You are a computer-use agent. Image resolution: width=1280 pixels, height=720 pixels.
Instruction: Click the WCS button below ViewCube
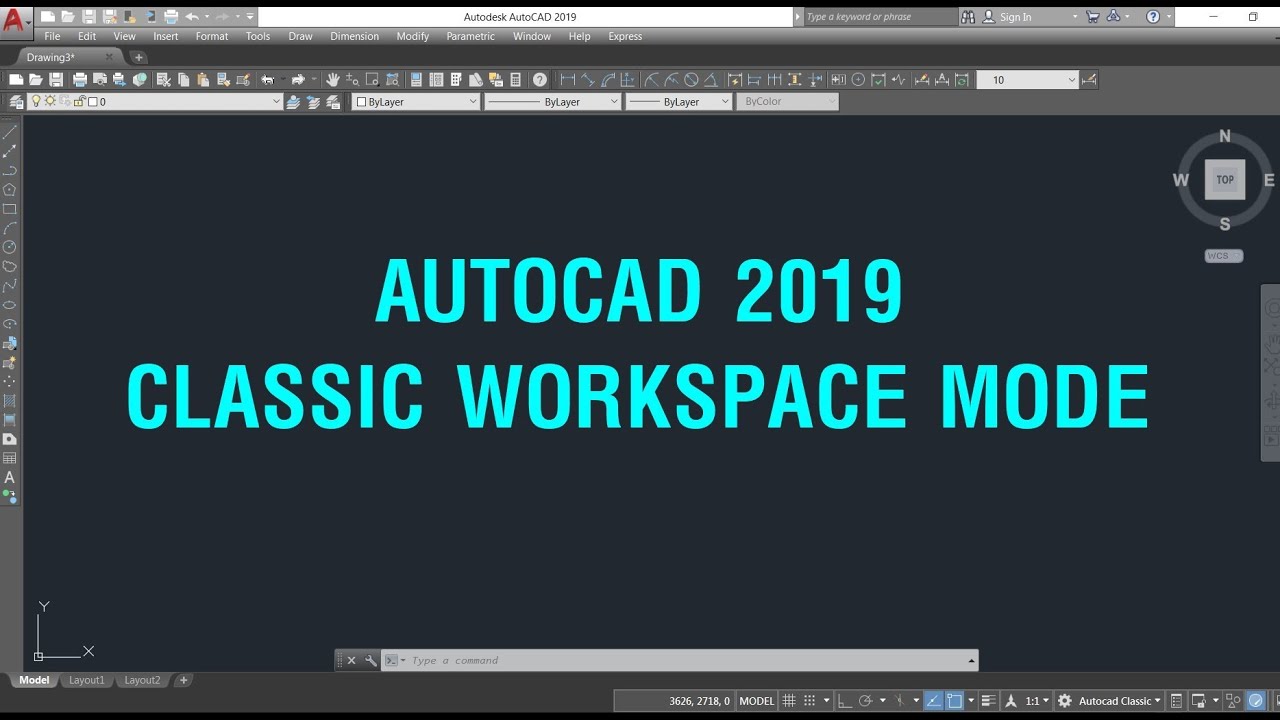(1224, 256)
